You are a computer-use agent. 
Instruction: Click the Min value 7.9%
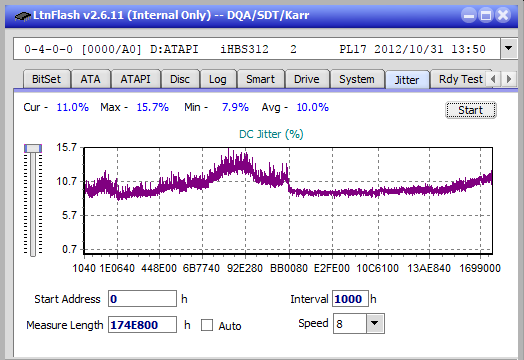point(235,107)
